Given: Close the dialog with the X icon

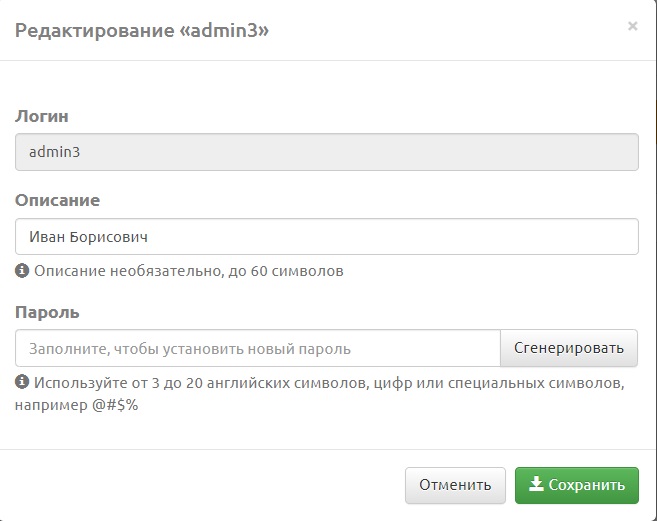Looking at the screenshot, I should coord(632,27).
